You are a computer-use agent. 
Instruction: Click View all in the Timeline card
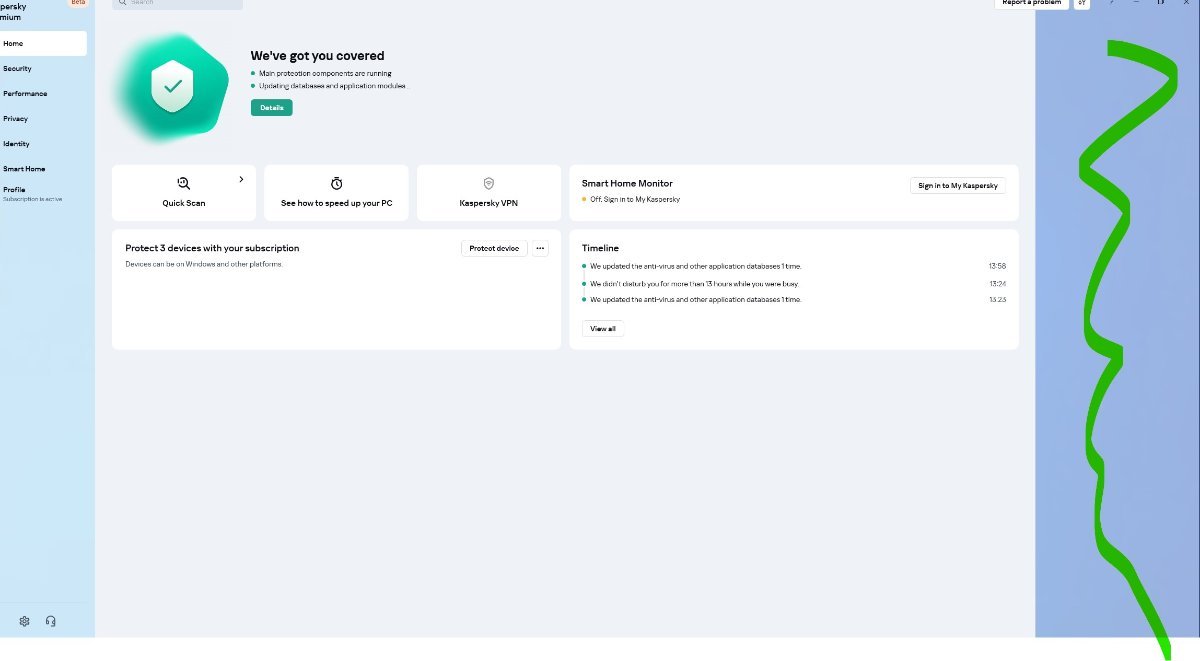pos(603,328)
